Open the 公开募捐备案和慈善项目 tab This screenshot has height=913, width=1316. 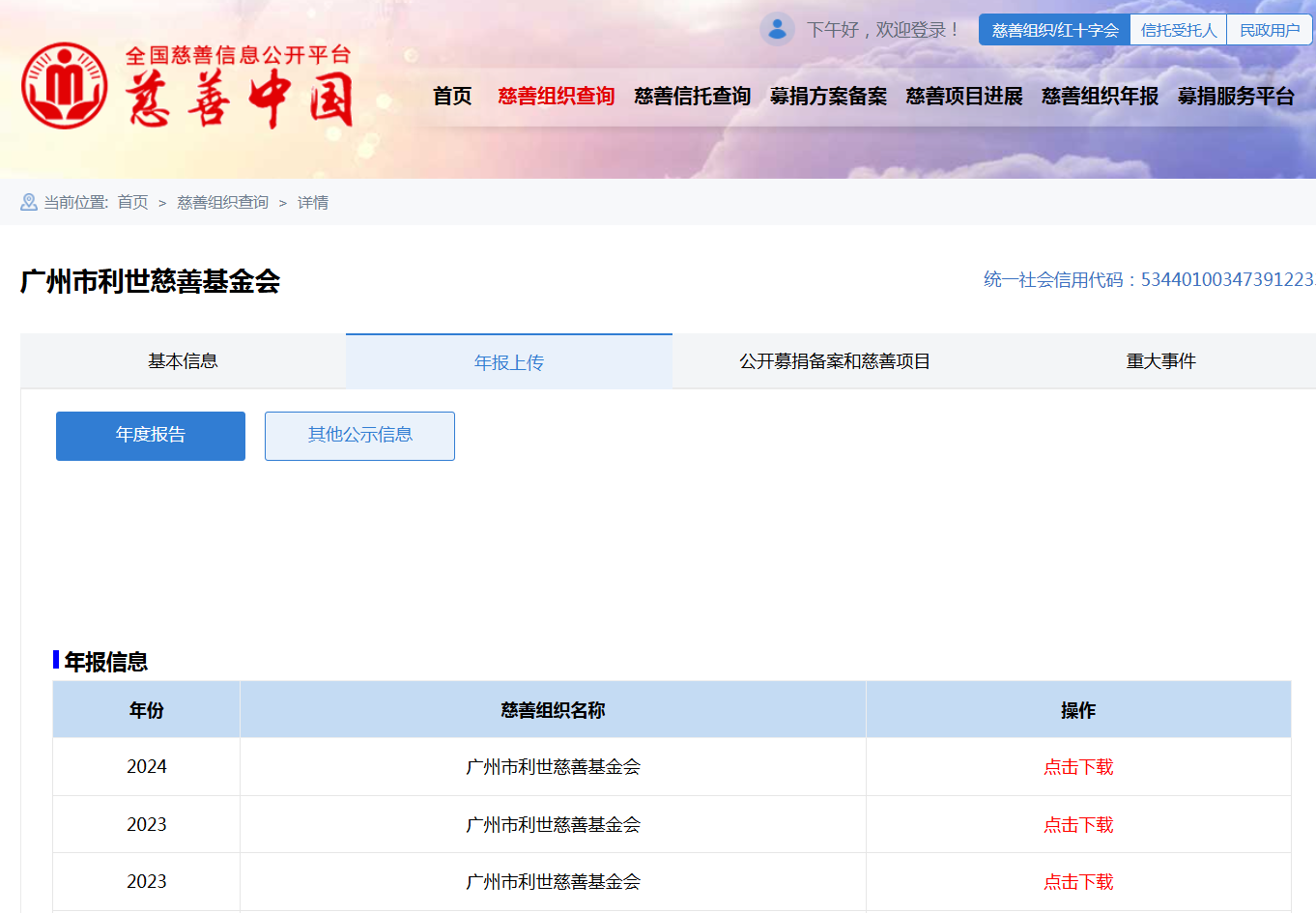835,360
